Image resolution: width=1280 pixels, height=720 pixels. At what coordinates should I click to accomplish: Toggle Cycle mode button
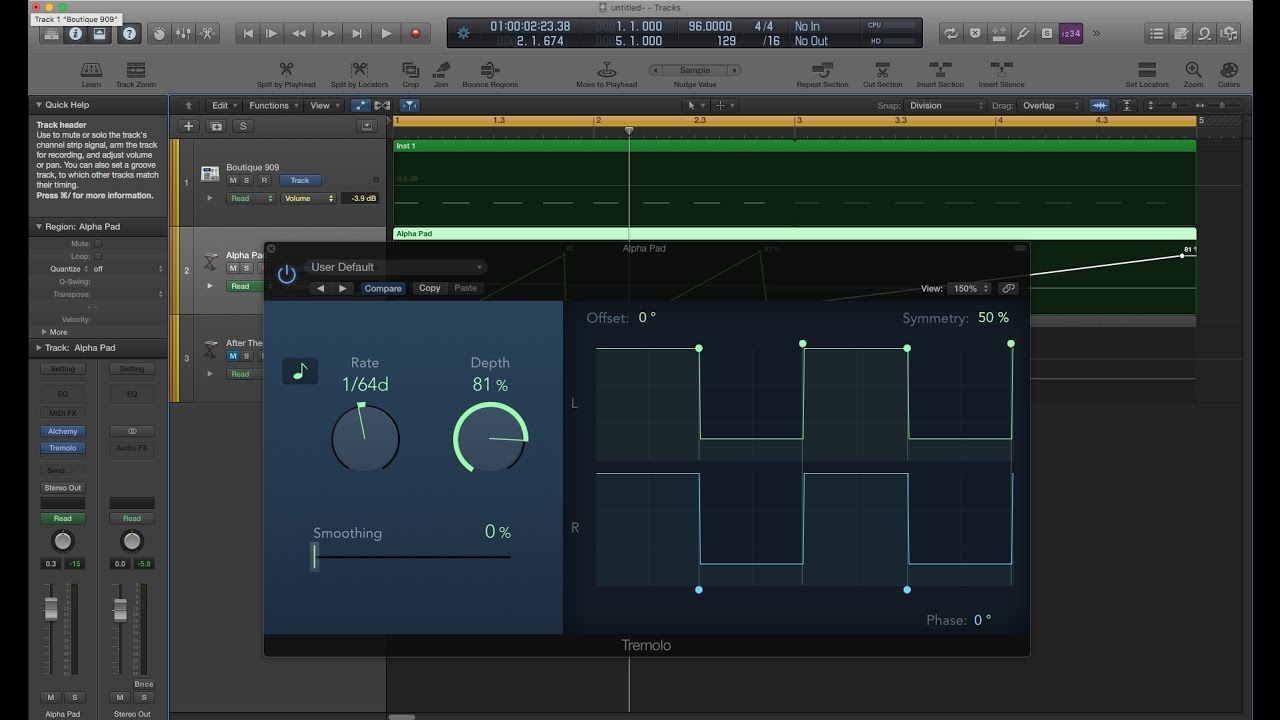tap(951, 33)
